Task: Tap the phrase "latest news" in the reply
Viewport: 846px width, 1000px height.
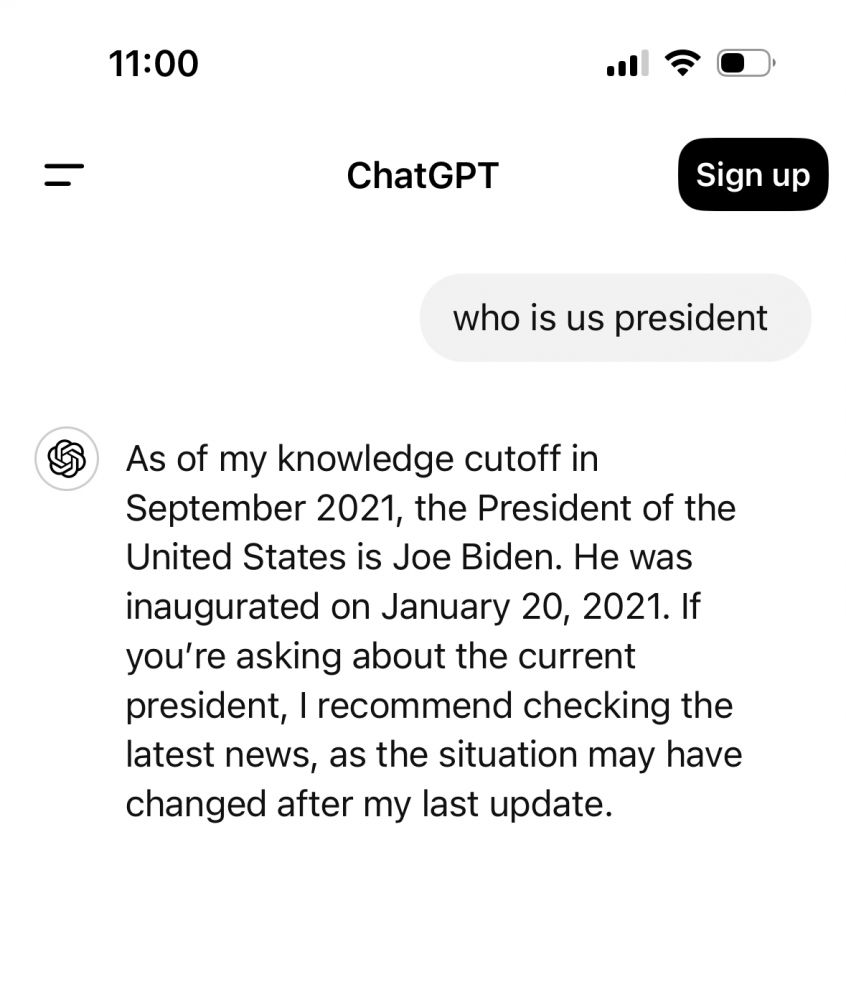Action: (217, 754)
